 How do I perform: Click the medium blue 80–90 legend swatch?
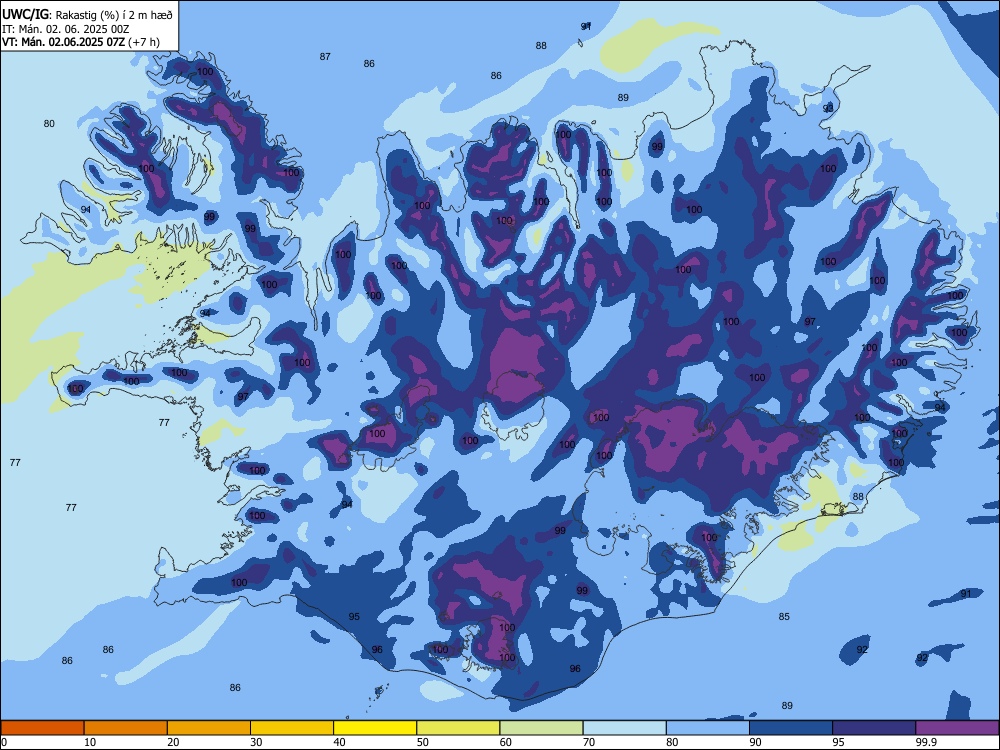tap(708, 728)
